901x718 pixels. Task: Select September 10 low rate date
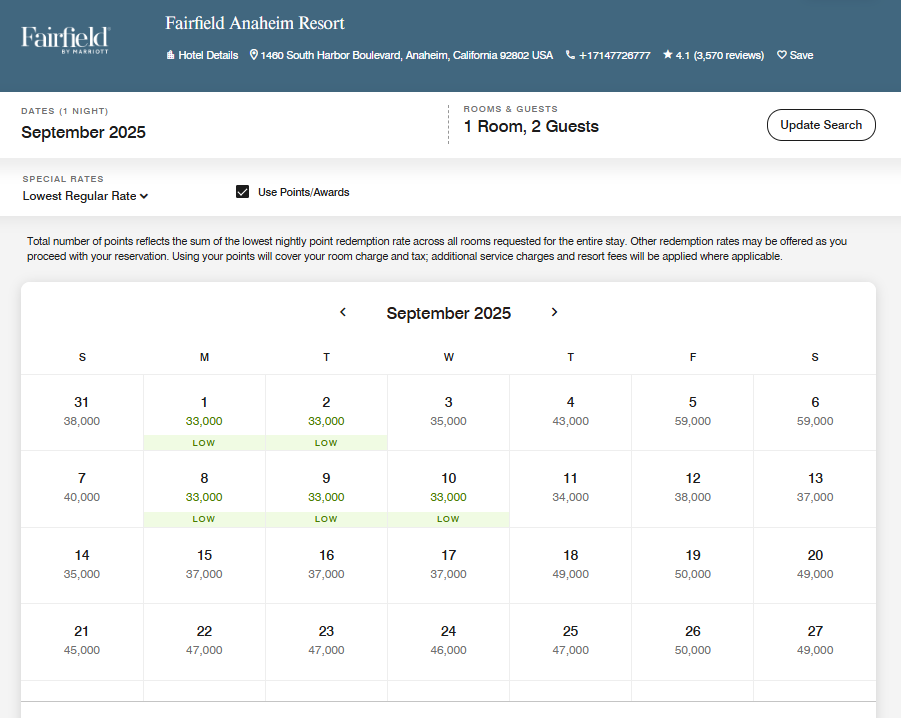pyautogui.click(x=448, y=489)
